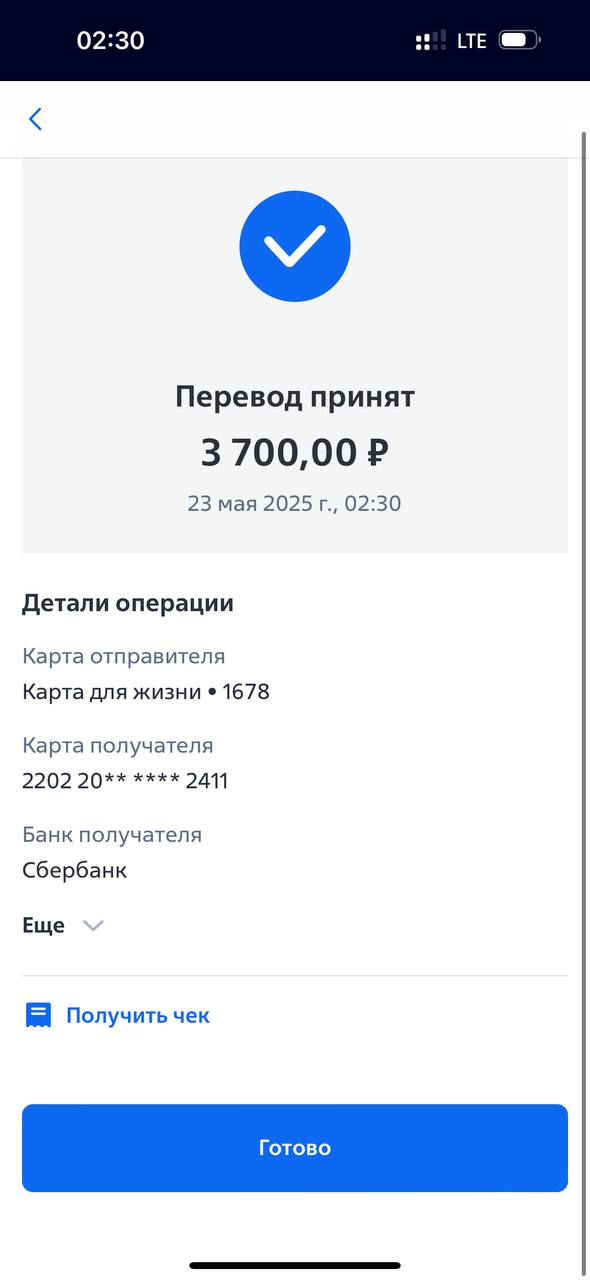590x1280 pixels.
Task: Tap the Сбербанк recipient bank value
Action: (x=75, y=870)
